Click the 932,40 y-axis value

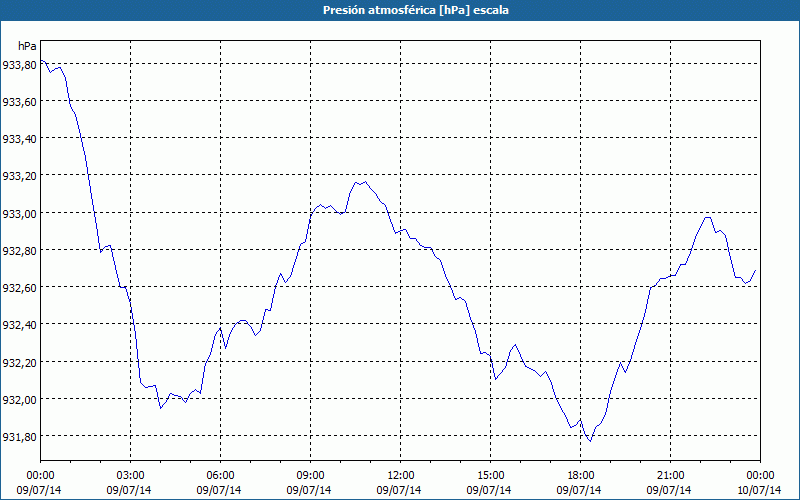click(19, 325)
